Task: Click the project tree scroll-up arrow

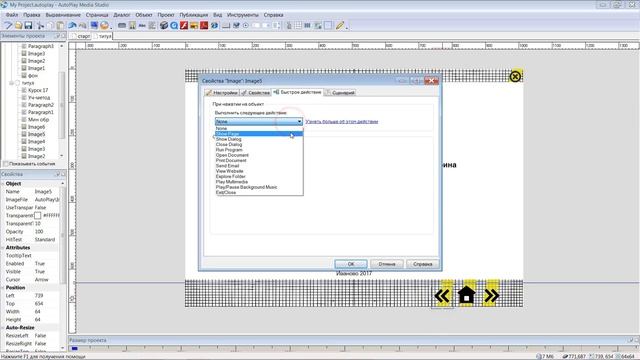Action: click(x=62, y=46)
